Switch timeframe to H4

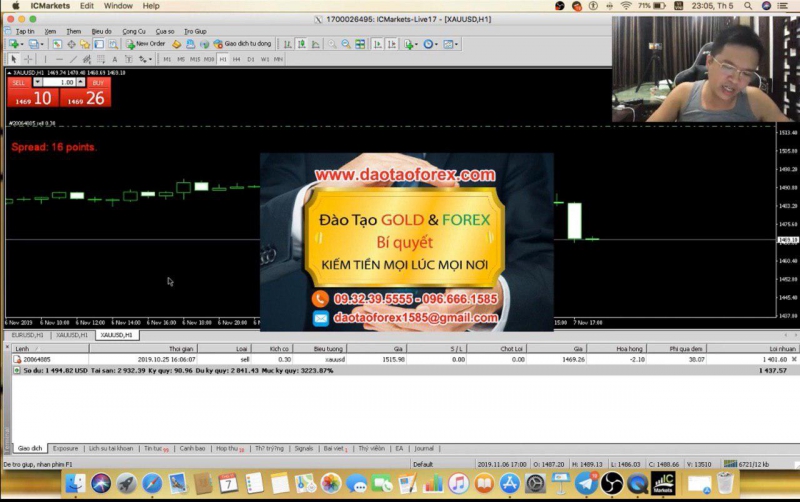pyautogui.click(x=236, y=59)
